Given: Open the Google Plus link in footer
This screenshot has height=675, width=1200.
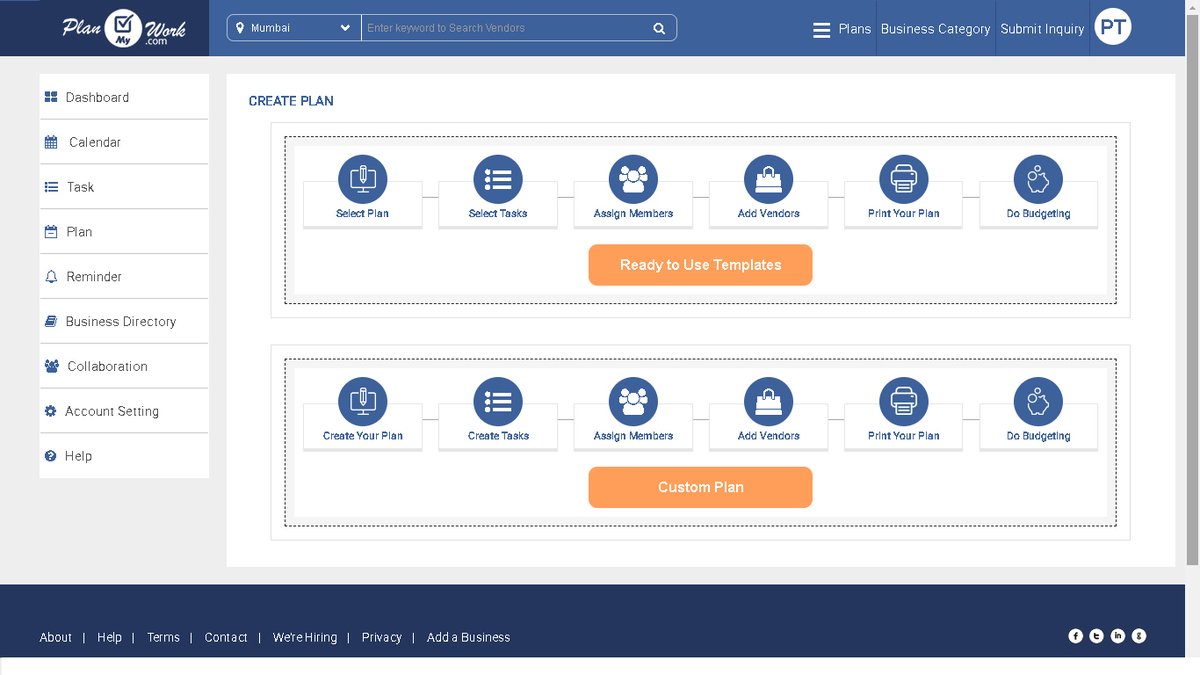Looking at the screenshot, I should pos(1139,636).
